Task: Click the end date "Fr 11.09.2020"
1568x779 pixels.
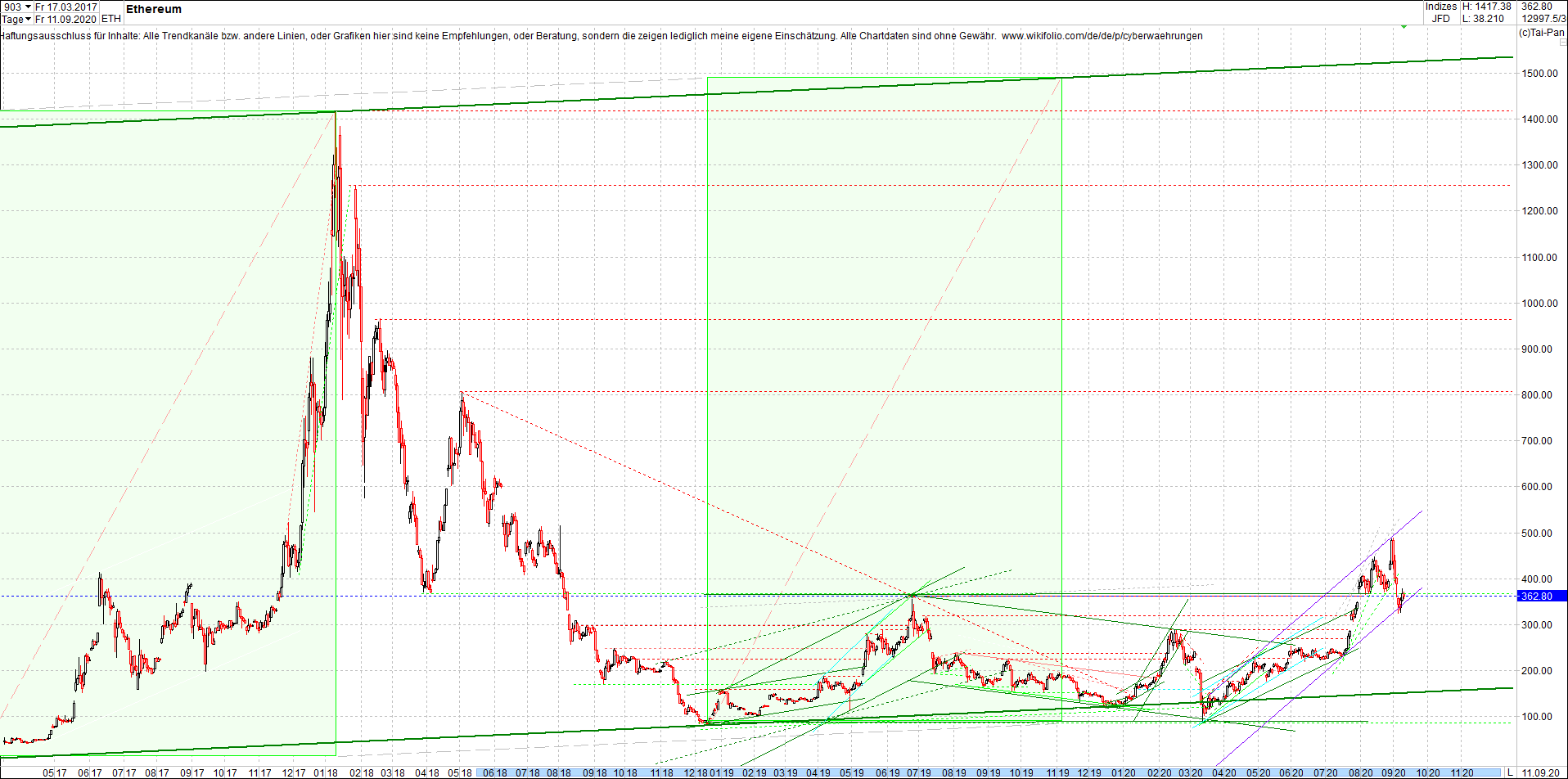Action: click(67, 18)
